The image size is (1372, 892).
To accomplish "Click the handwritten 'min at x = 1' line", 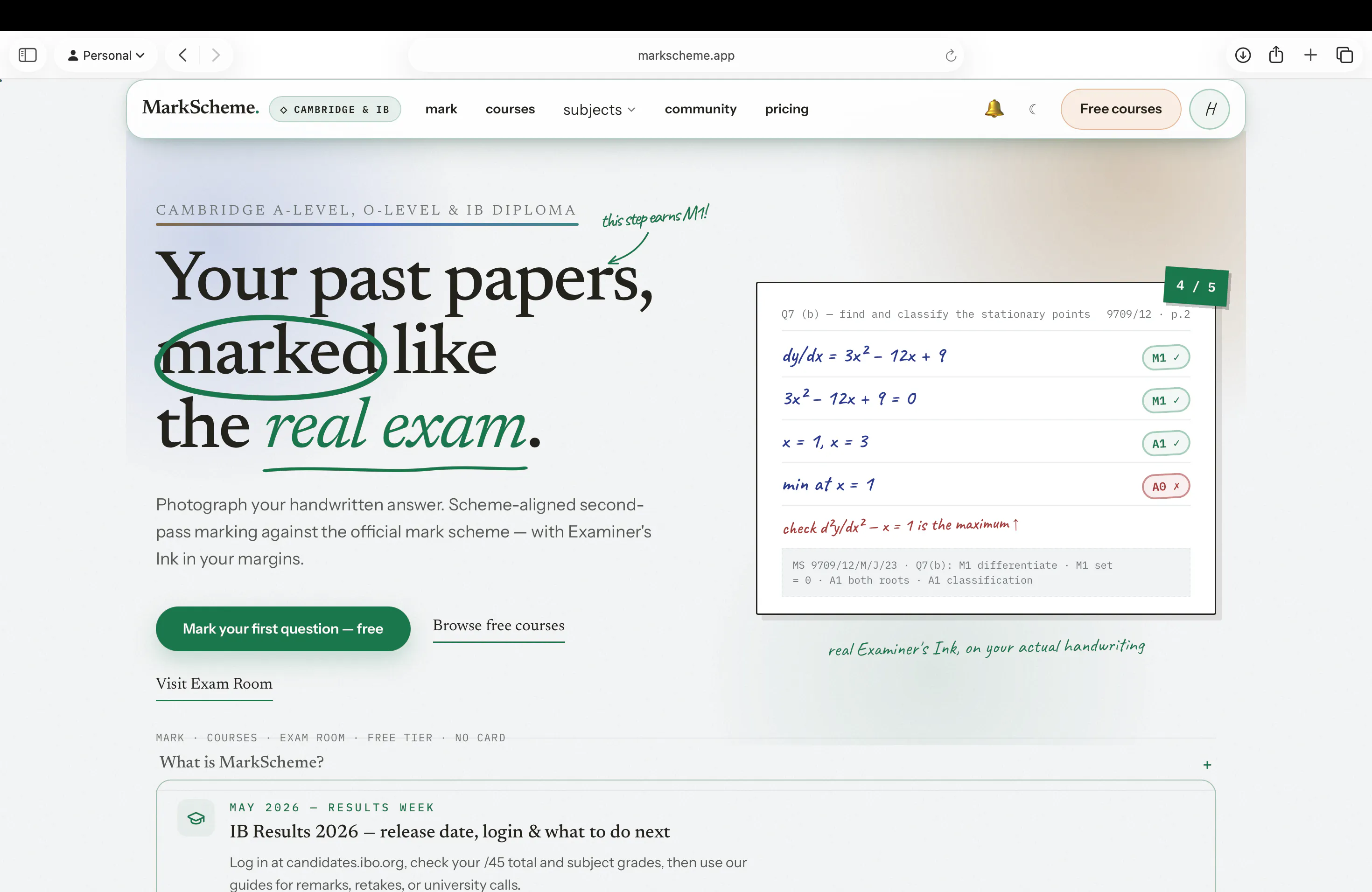I will (x=828, y=485).
